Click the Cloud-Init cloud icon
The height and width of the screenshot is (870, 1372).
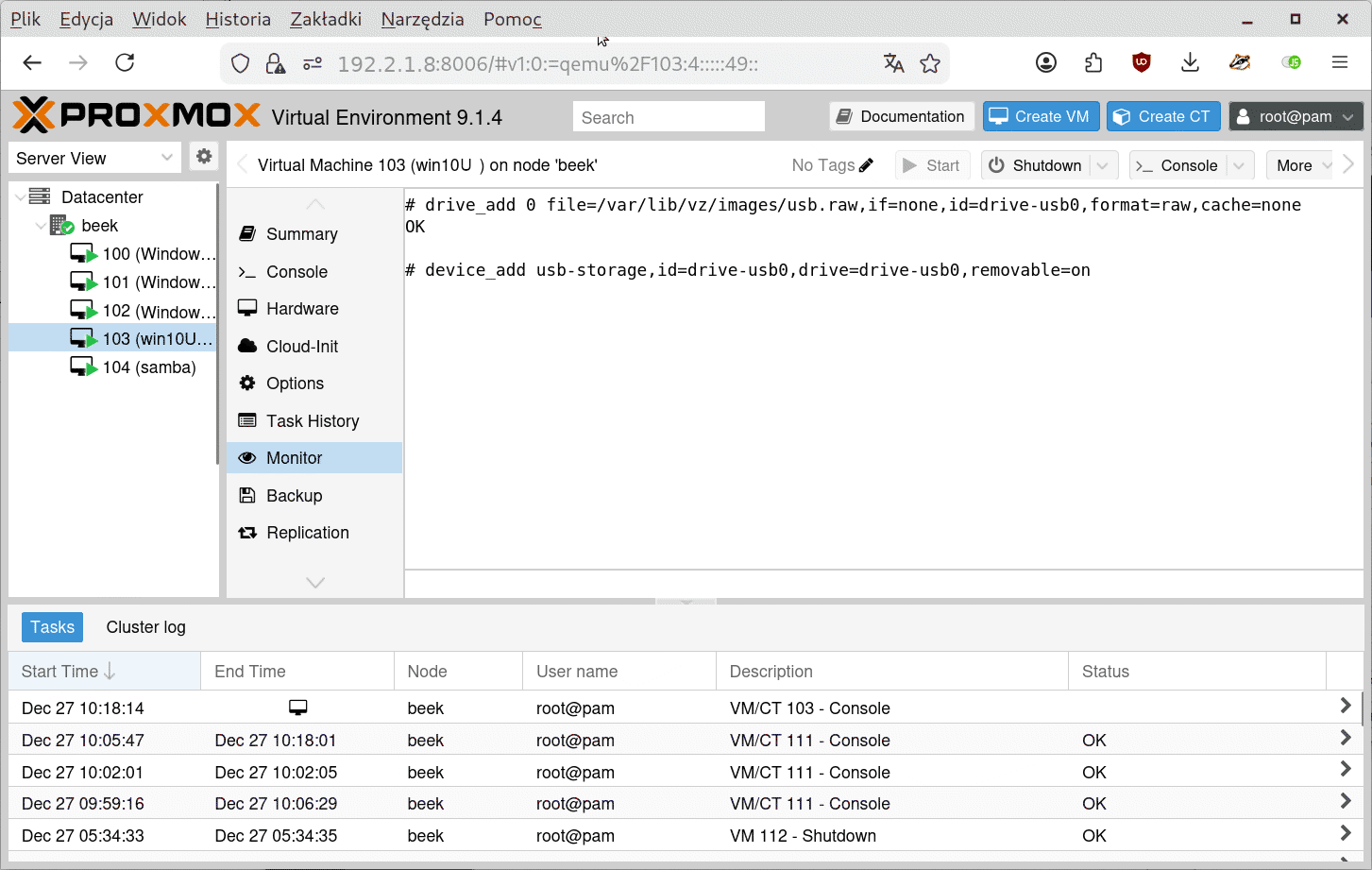click(248, 346)
